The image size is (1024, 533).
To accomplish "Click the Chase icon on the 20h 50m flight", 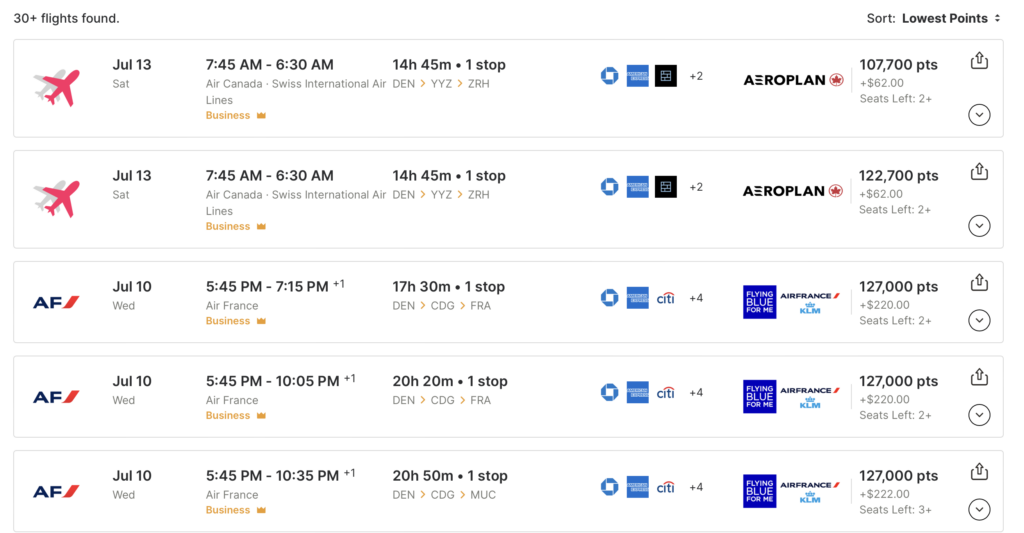I will point(609,487).
